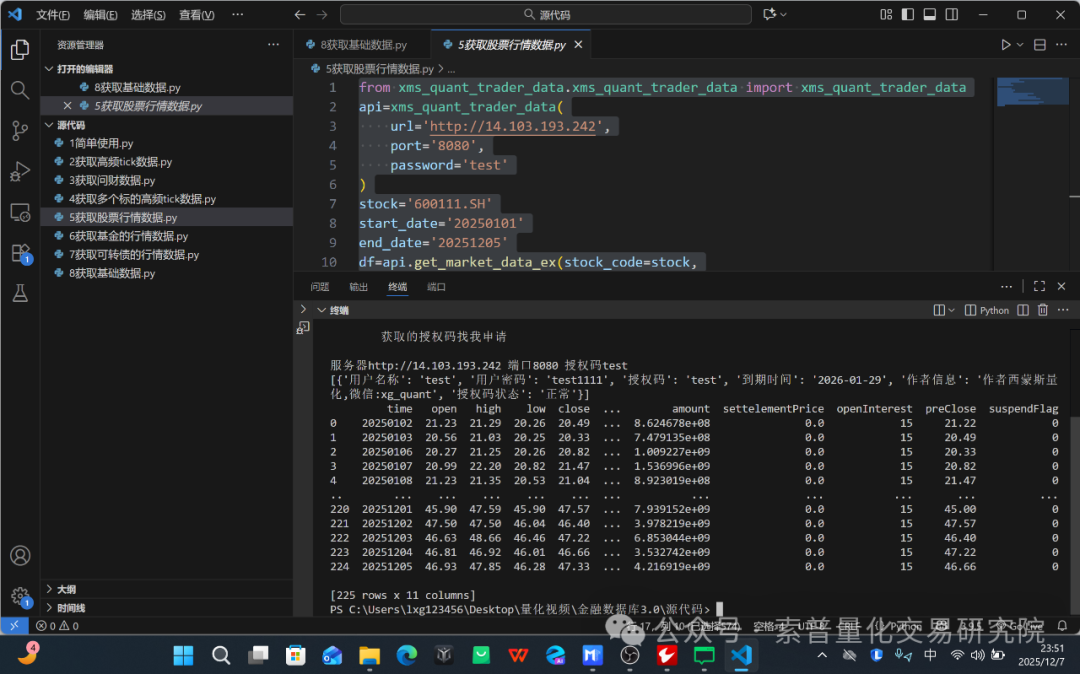1080x674 pixels.
Task: Show errors and warnings count in status bar
Action: coord(57,626)
